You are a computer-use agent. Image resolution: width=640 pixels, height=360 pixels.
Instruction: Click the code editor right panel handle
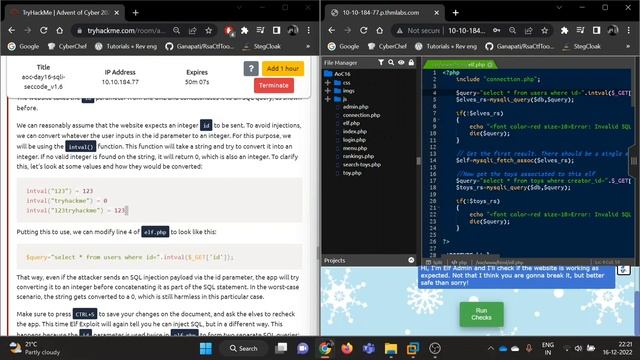click(634, 161)
